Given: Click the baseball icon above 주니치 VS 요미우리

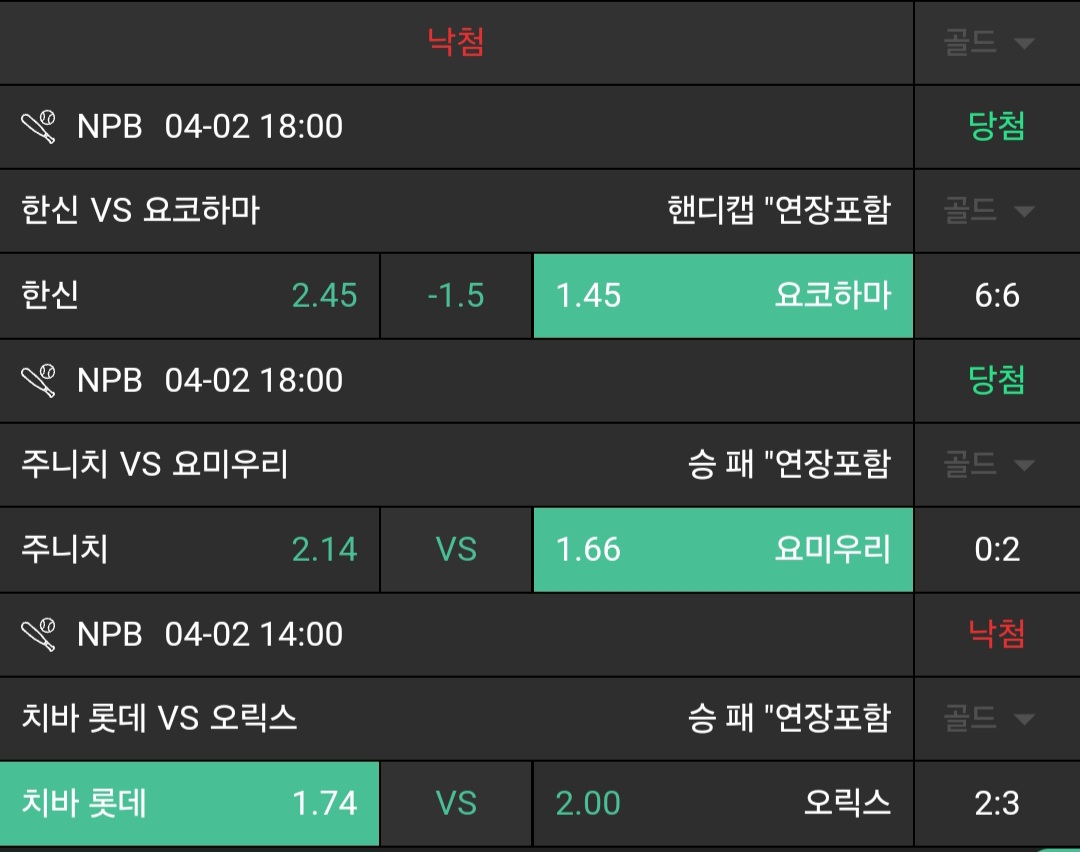Looking at the screenshot, I should tap(39, 381).
